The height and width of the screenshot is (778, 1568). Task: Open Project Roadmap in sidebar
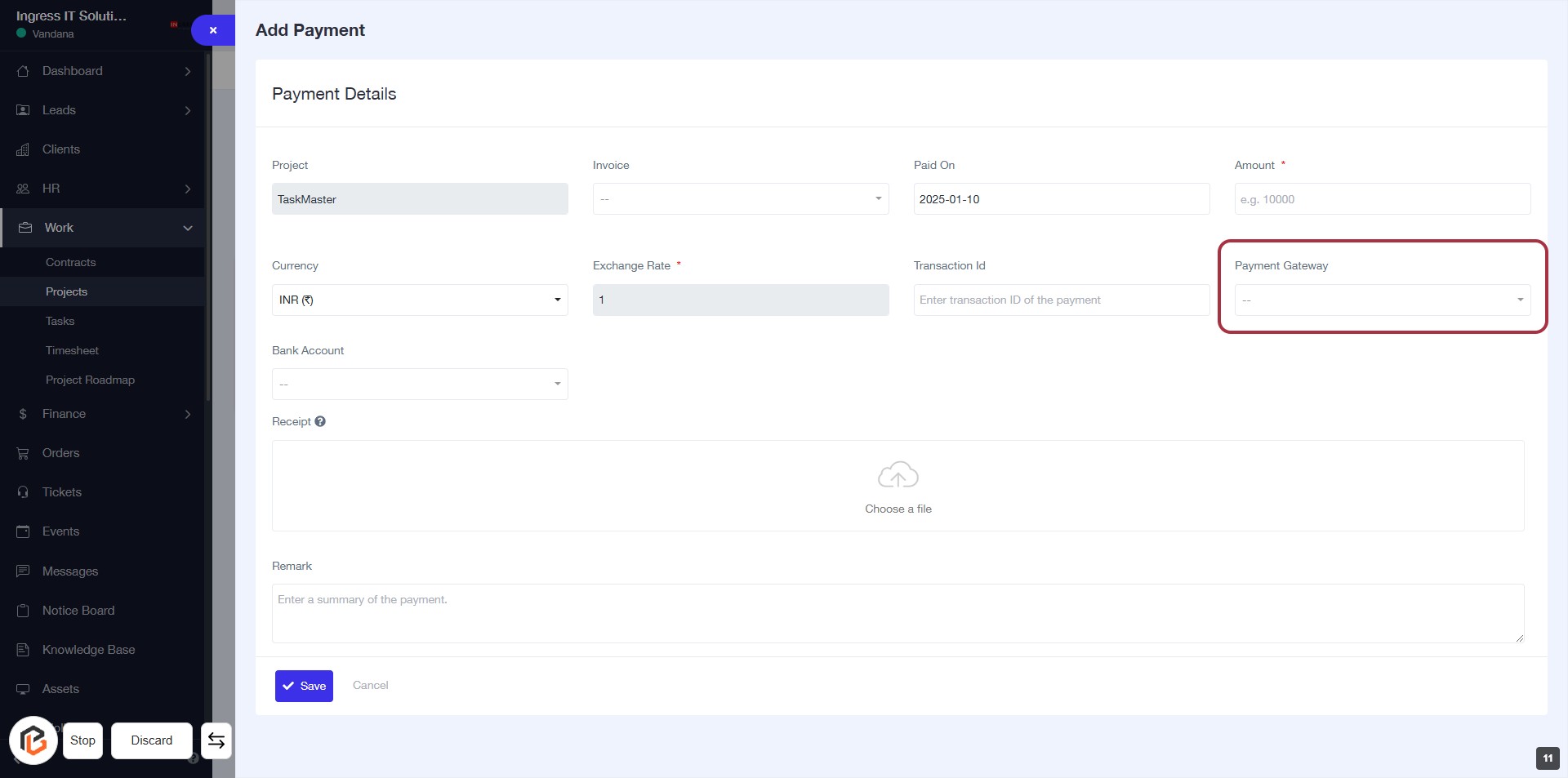90,380
